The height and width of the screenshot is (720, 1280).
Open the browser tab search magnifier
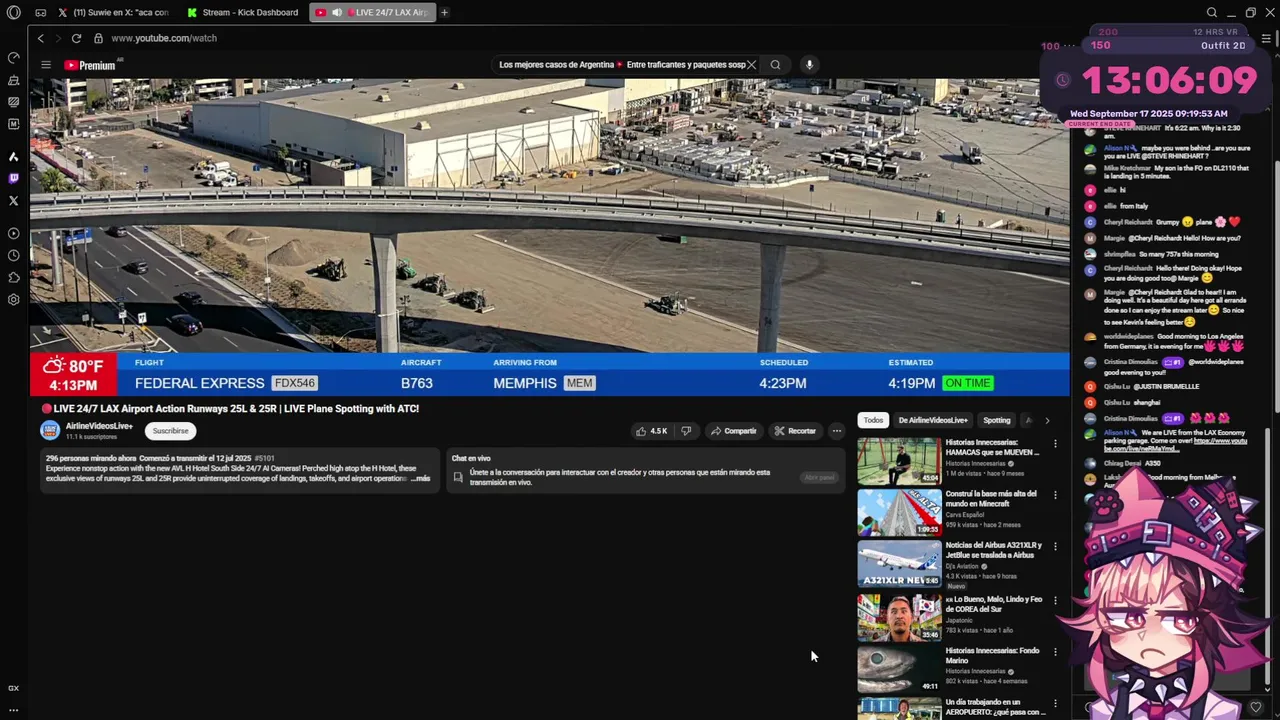point(1211,12)
